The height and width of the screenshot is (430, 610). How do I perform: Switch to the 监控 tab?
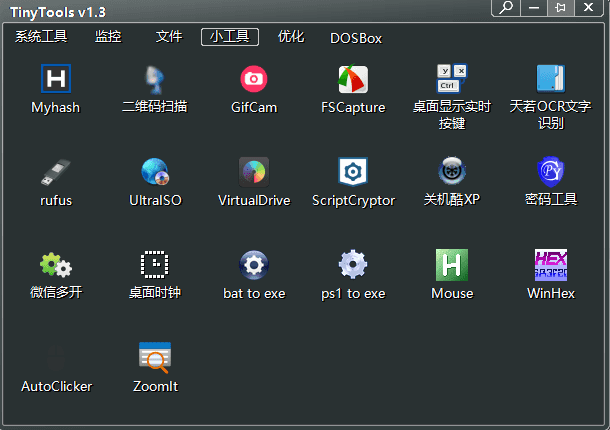tap(108, 37)
